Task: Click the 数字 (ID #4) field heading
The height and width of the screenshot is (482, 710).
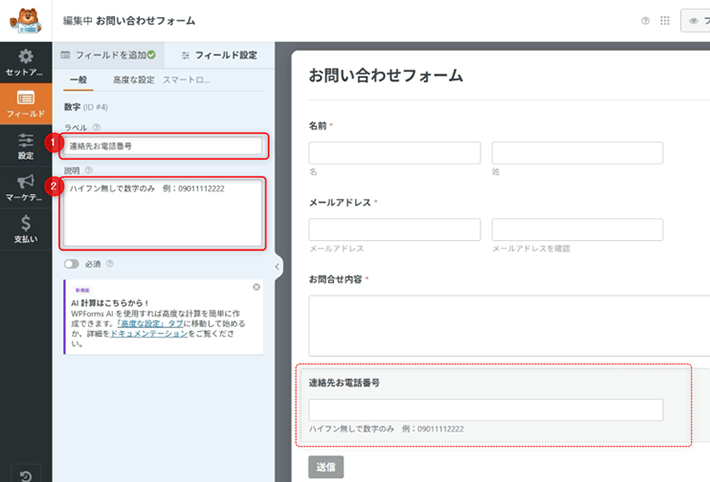Action: tap(86, 107)
